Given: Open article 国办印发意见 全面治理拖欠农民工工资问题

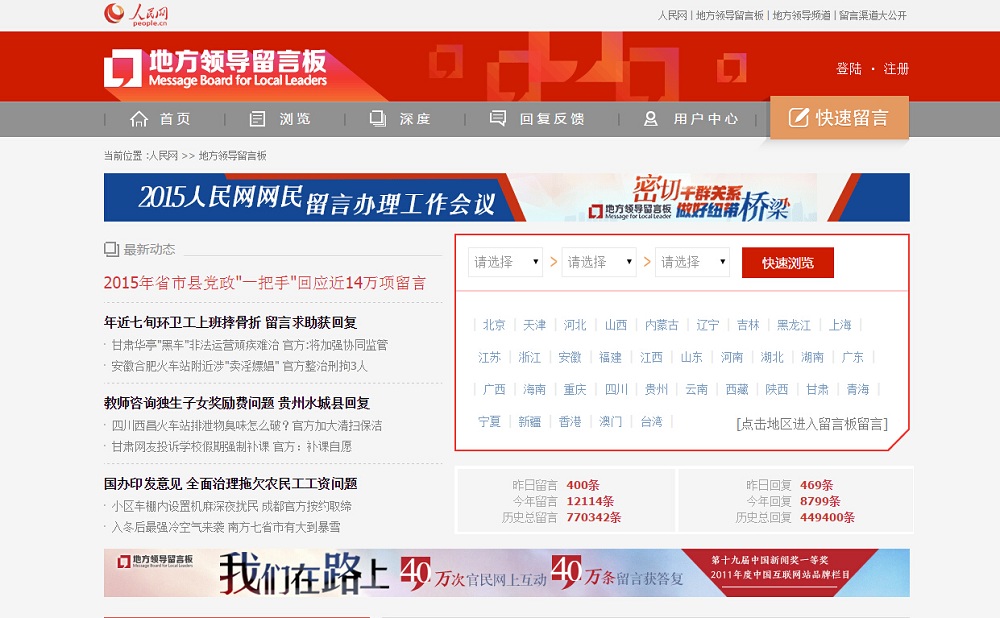Looking at the screenshot, I should [230, 483].
